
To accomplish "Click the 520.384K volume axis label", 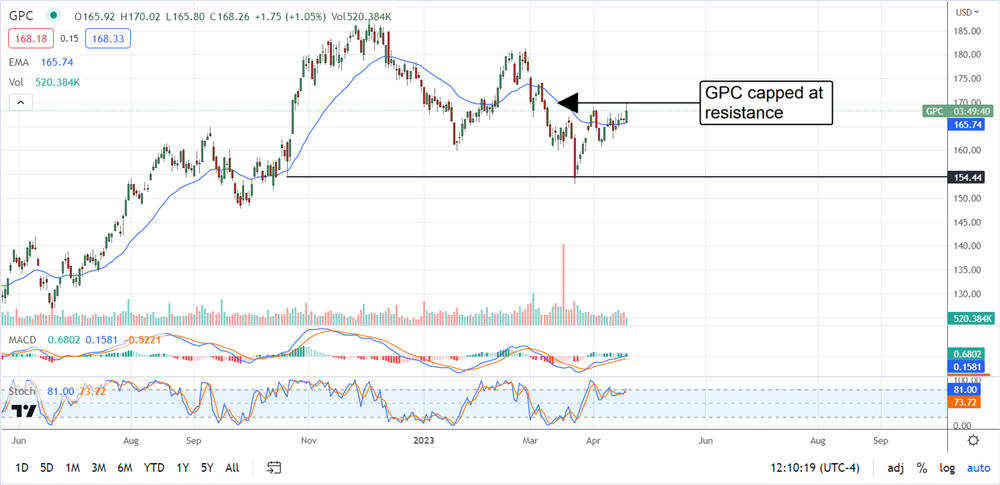I will [969, 318].
